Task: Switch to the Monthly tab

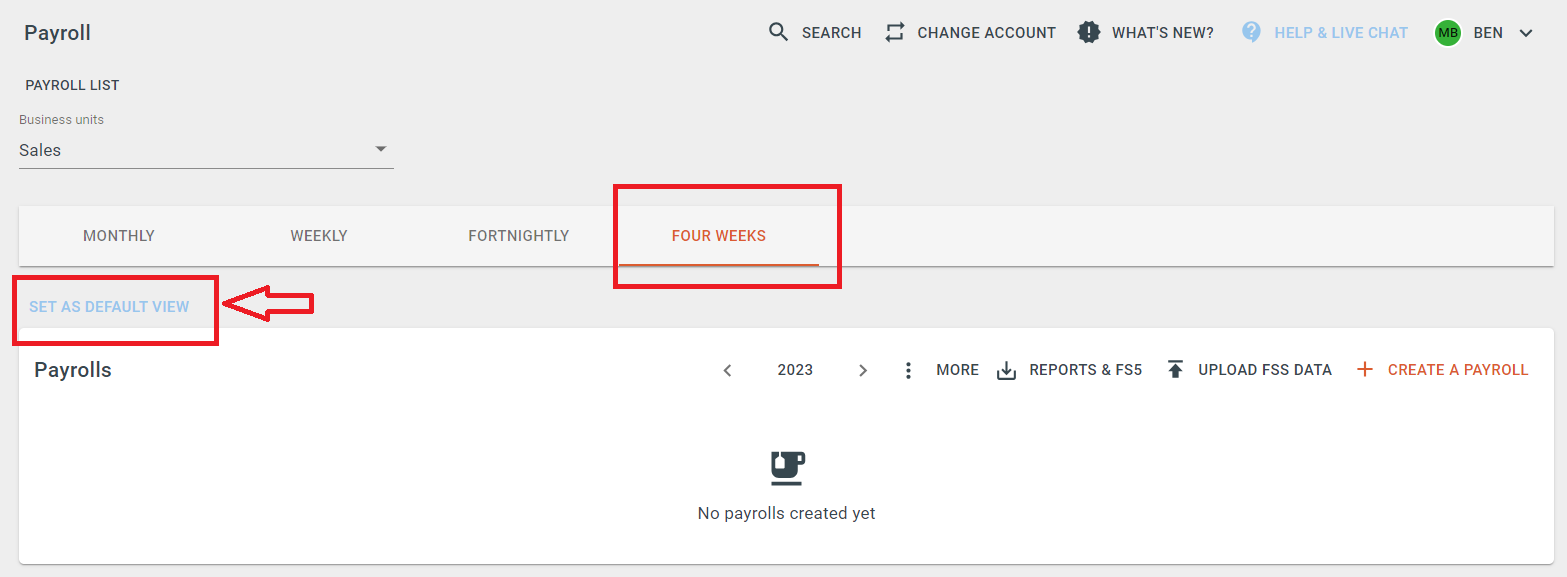Action: [x=119, y=236]
